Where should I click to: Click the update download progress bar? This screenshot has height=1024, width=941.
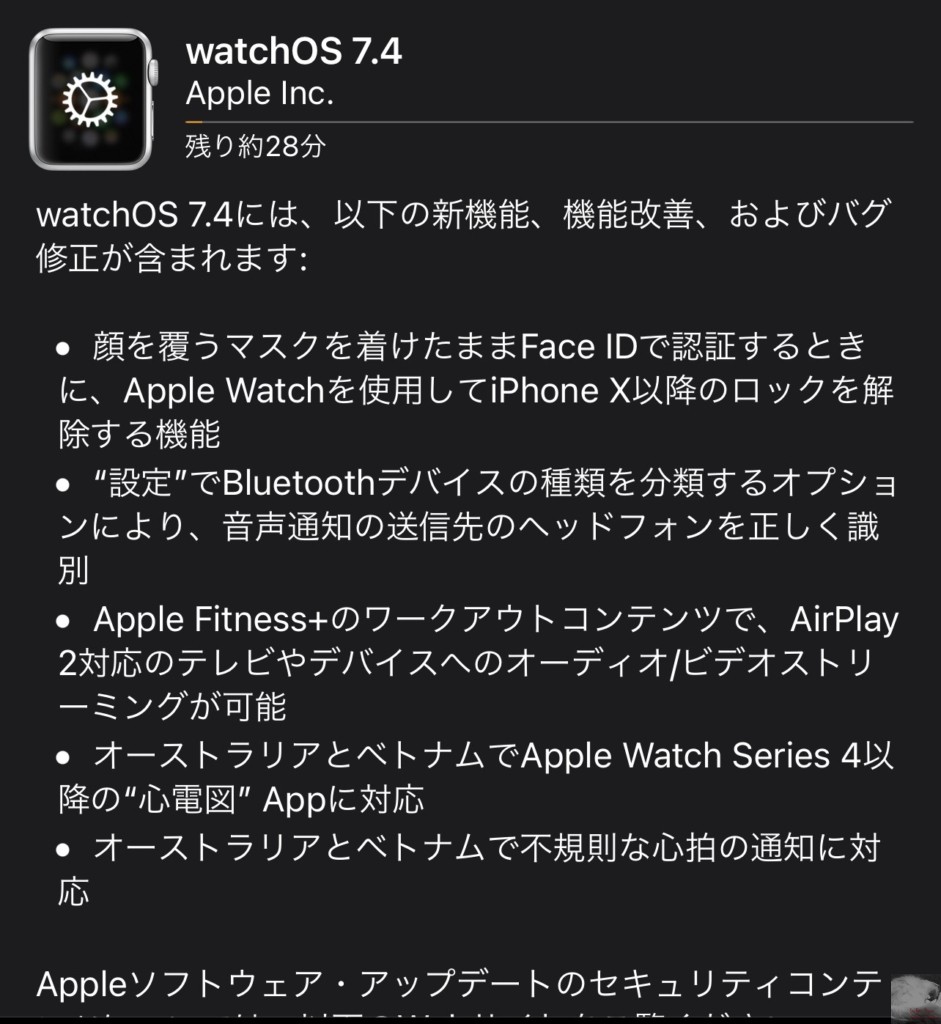pos(549,122)
